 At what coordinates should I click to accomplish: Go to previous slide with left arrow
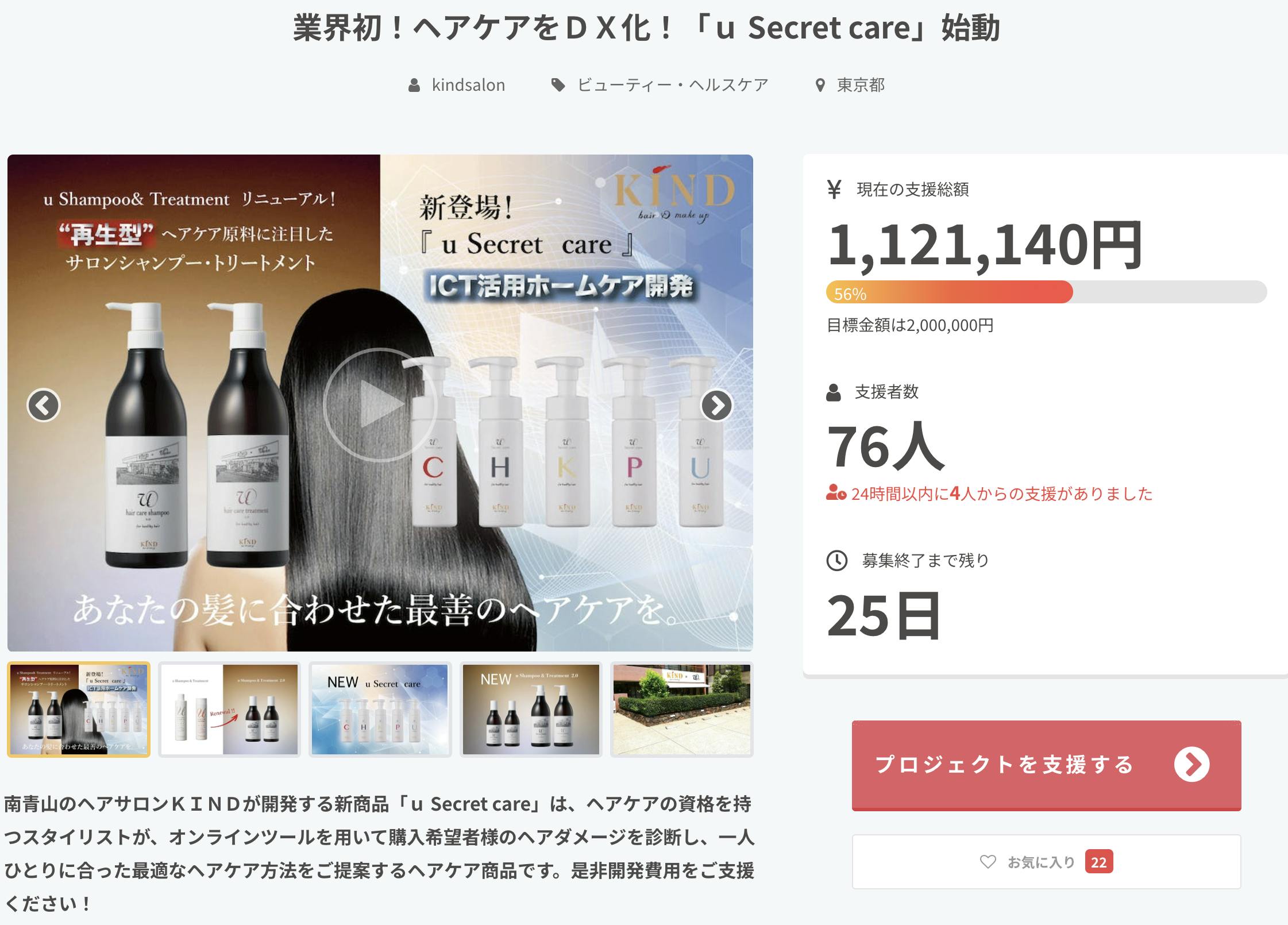[44, 405]
